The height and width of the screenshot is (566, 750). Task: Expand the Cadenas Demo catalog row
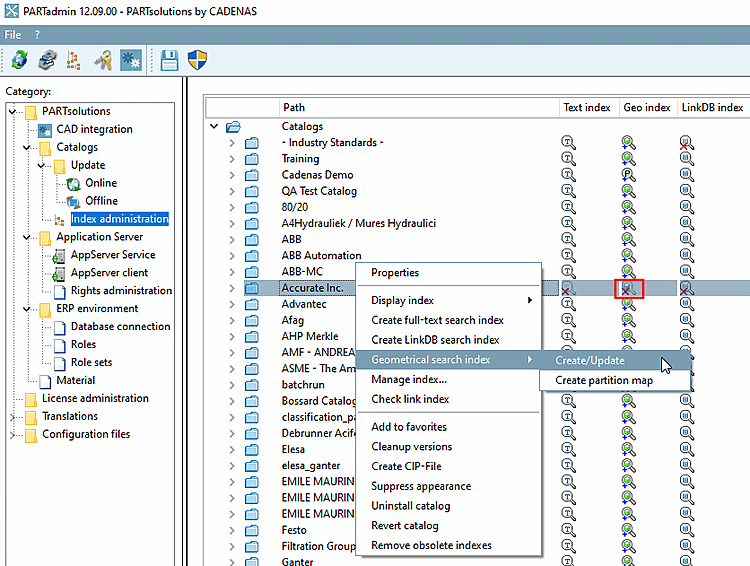[231, 175]
